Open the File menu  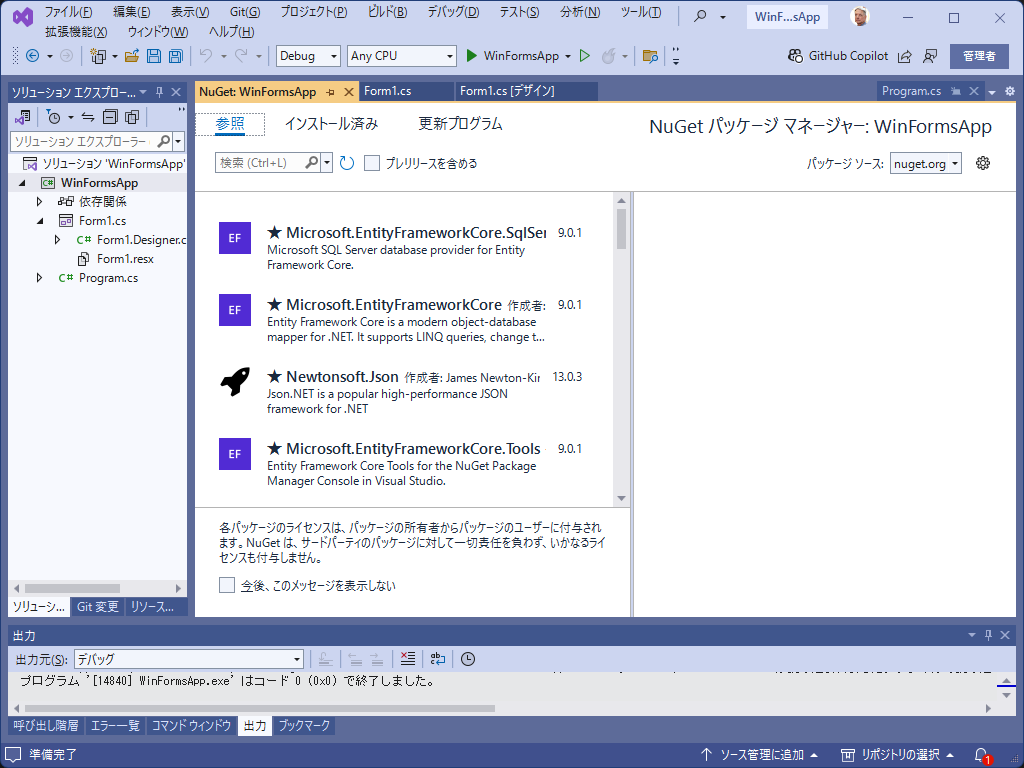[68, 12]
